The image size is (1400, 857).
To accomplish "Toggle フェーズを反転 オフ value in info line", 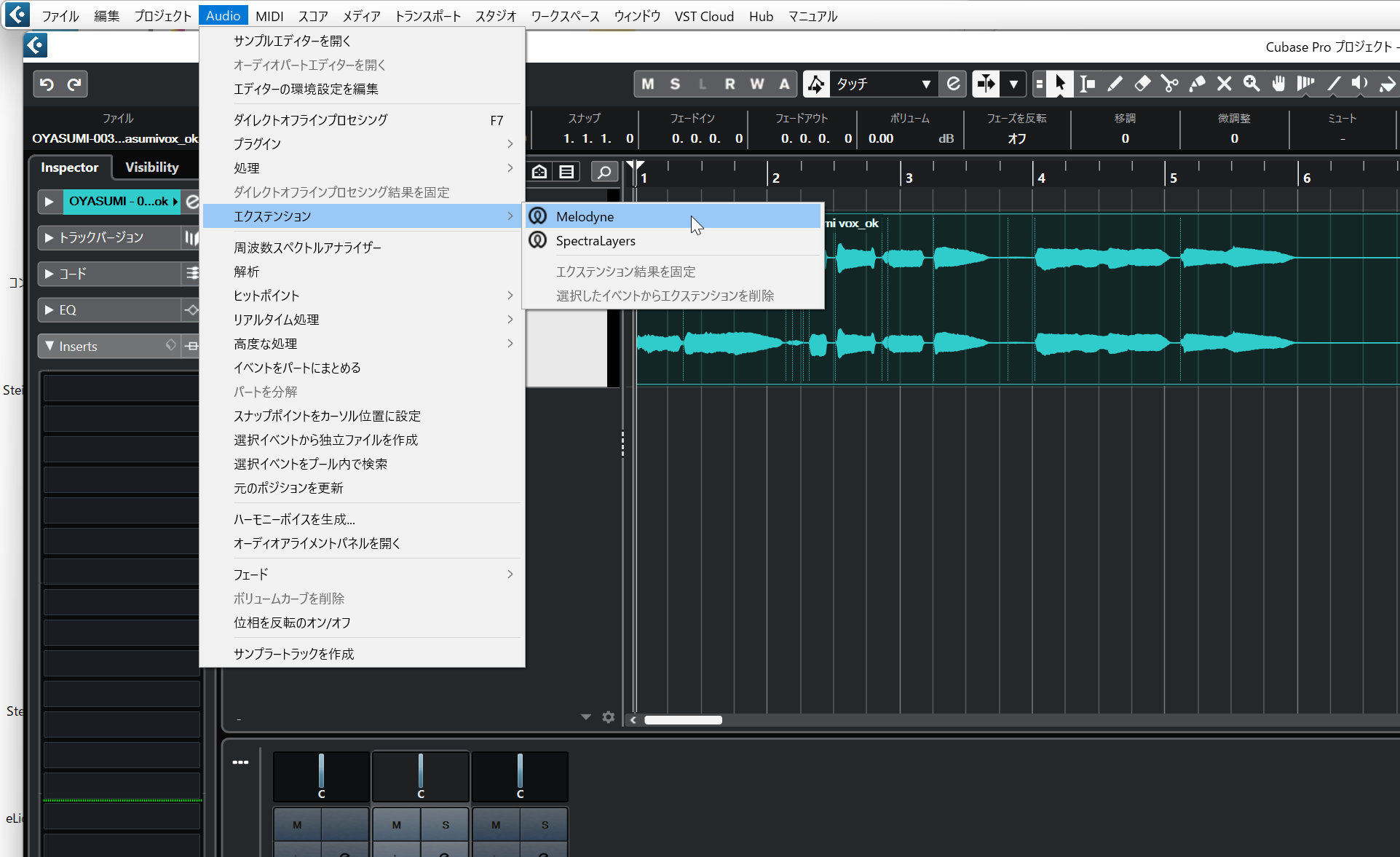I will pos(1016,138).
